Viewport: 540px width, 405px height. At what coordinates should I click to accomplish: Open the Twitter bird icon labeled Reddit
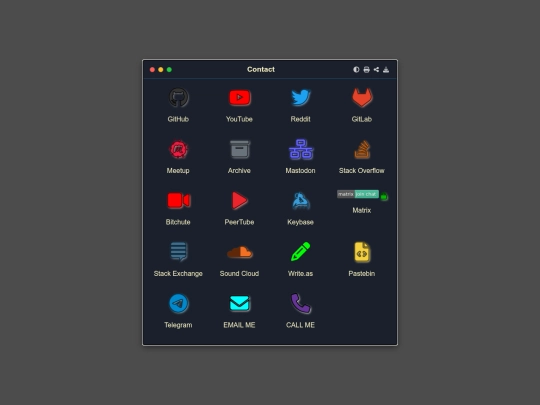point(301,98)
